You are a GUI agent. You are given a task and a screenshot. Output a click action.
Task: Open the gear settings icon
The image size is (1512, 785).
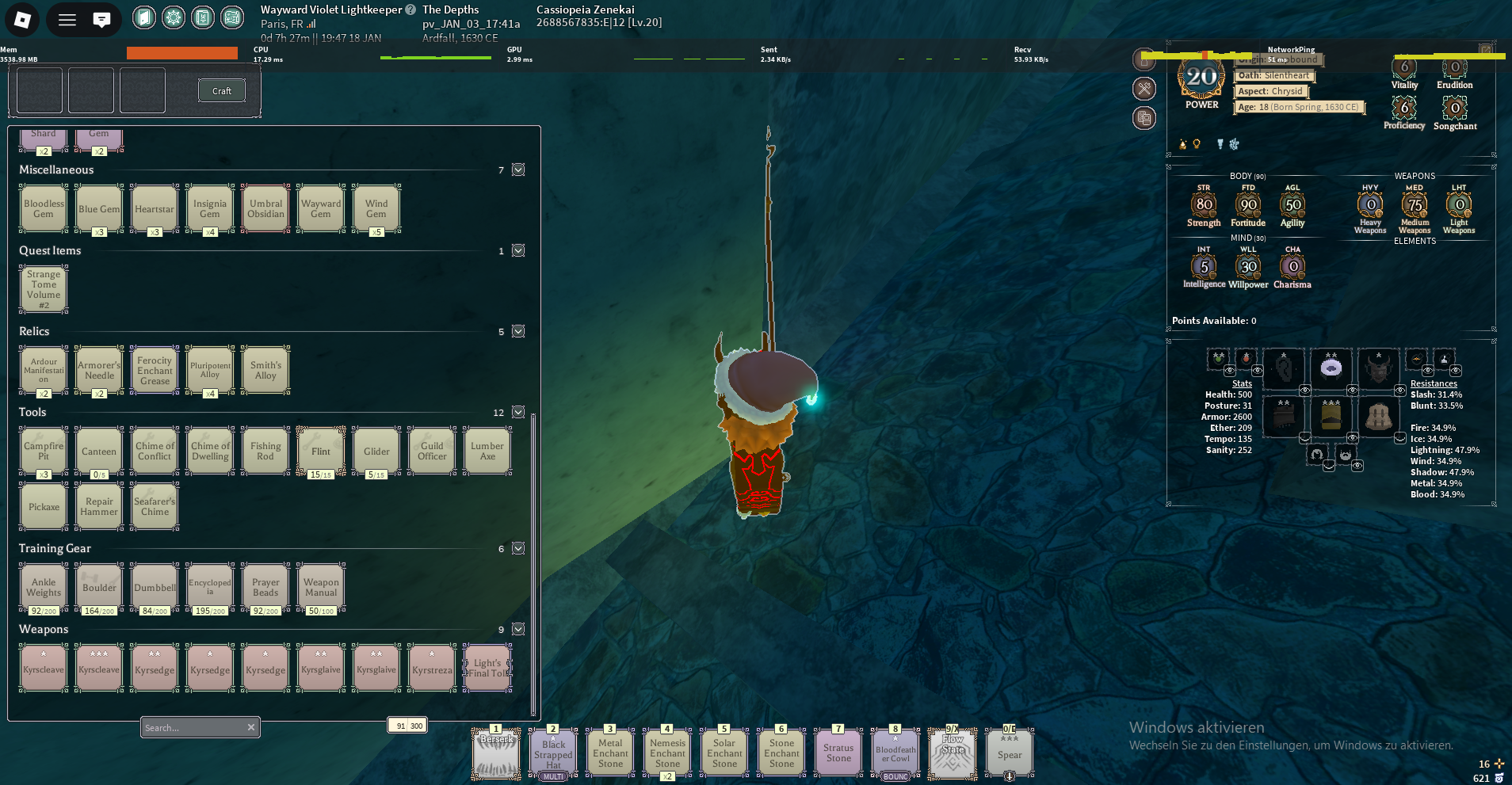(174, 17)
